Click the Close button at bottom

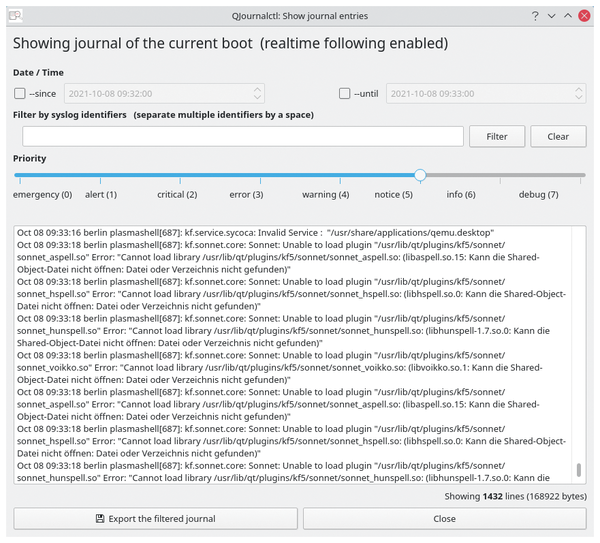tap(445, 519)
